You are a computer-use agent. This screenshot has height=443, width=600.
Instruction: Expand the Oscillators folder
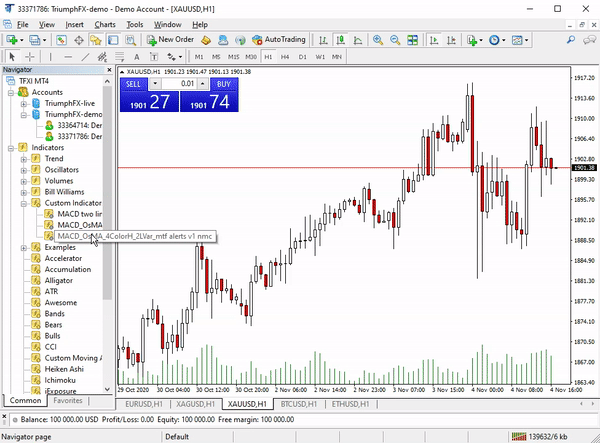(24, 170)
